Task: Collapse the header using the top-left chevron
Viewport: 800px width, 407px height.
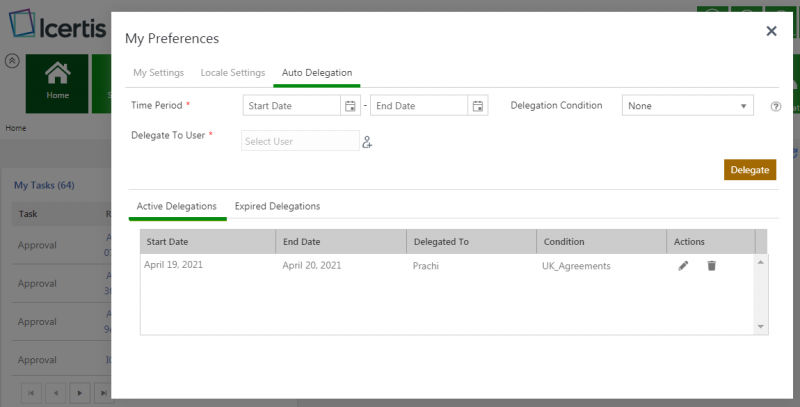Action: tap(12, 61)
